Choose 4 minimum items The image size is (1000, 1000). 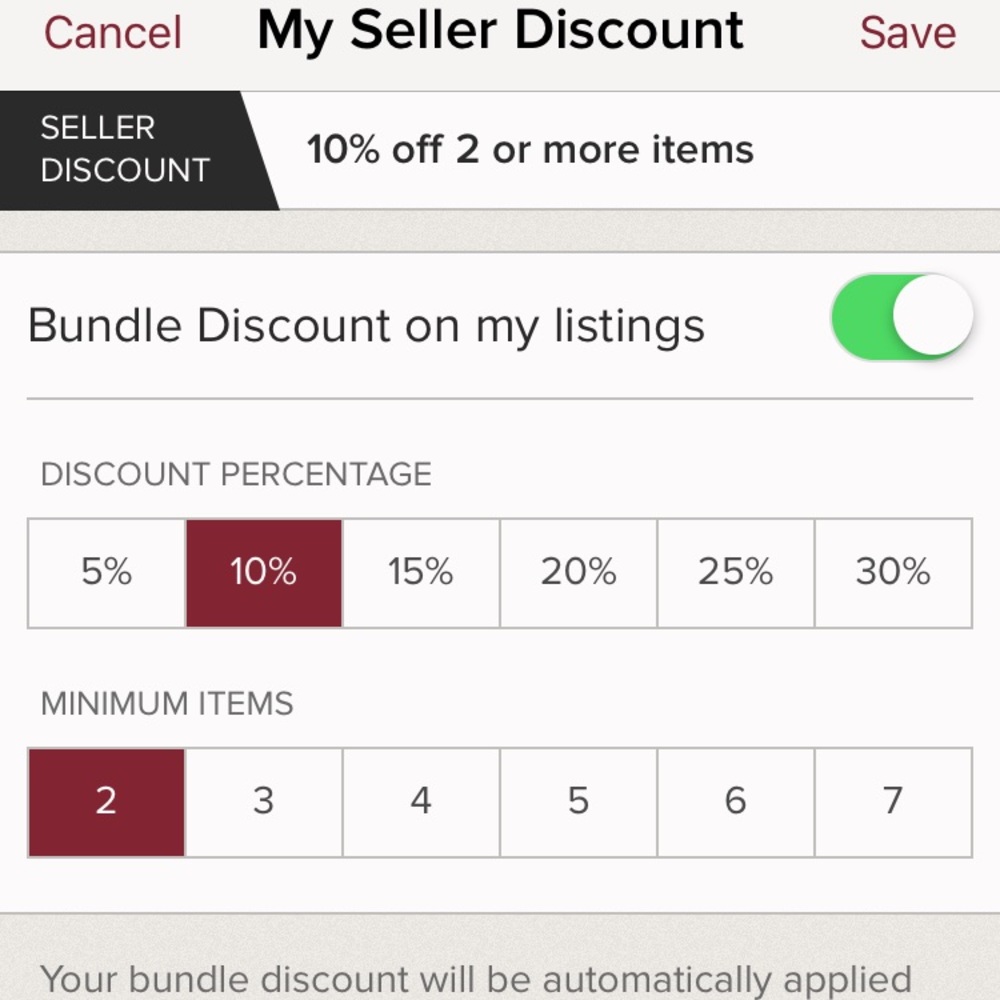[x=421, y=802]
